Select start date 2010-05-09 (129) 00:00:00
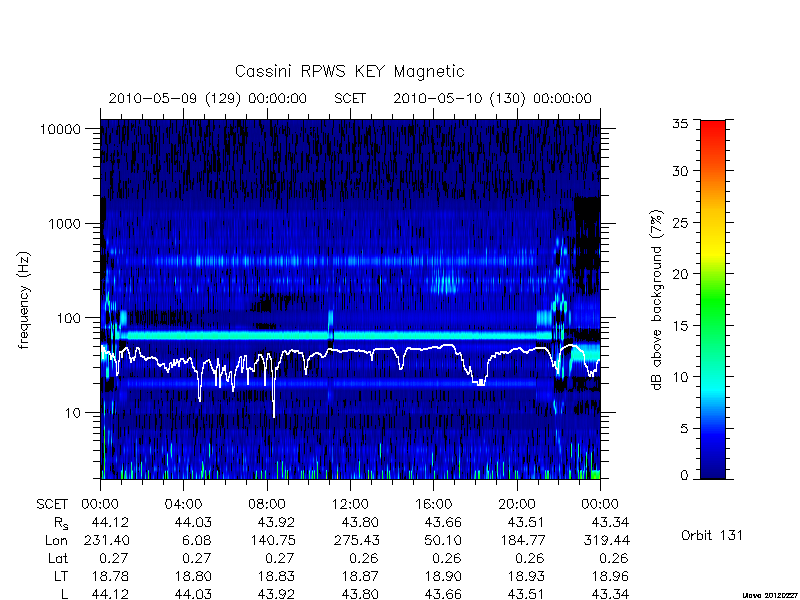Image resolution: width=800 pixels, height=600 pixels. click(208, 98)
